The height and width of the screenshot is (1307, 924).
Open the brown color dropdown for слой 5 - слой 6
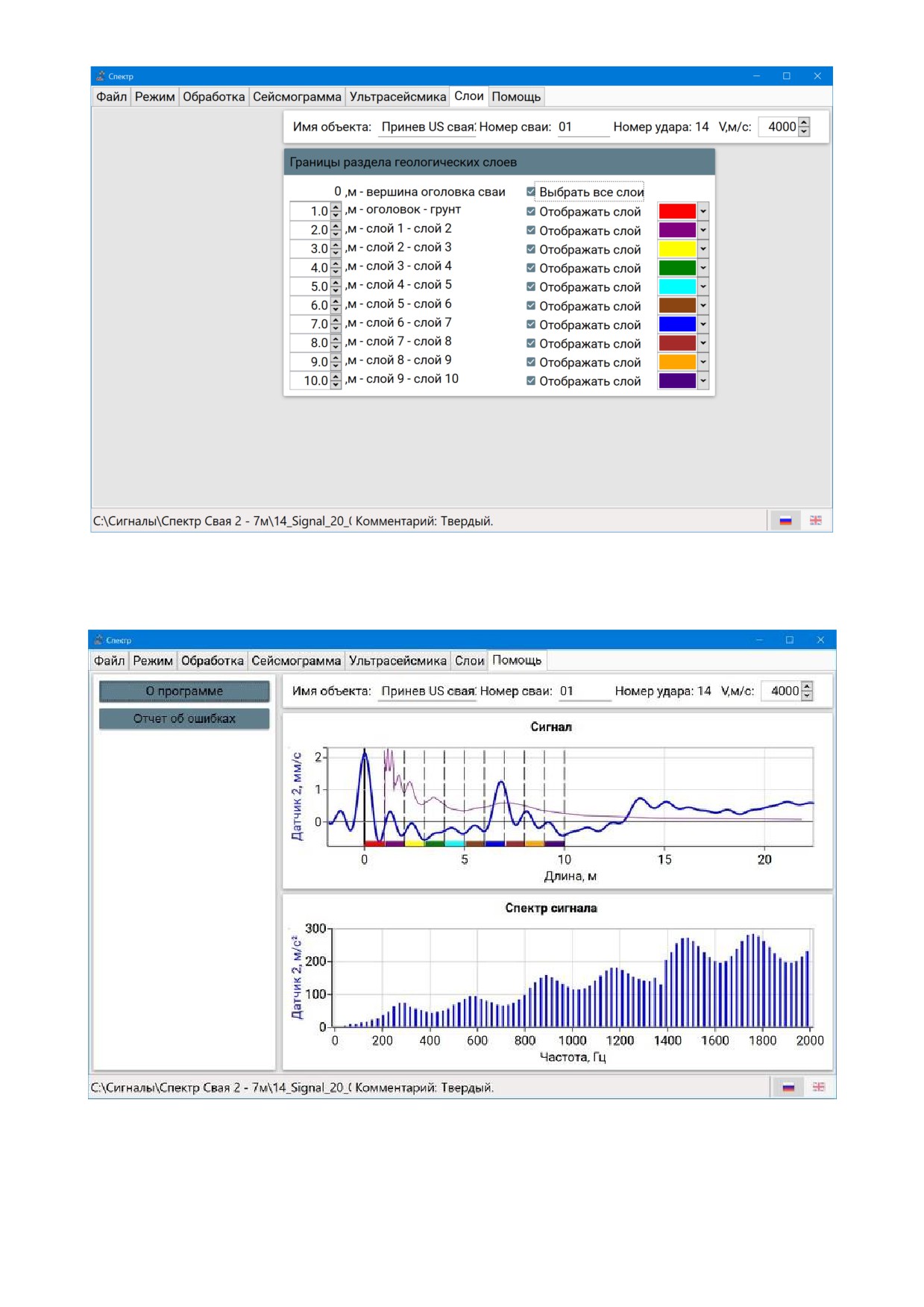[703, 305]
